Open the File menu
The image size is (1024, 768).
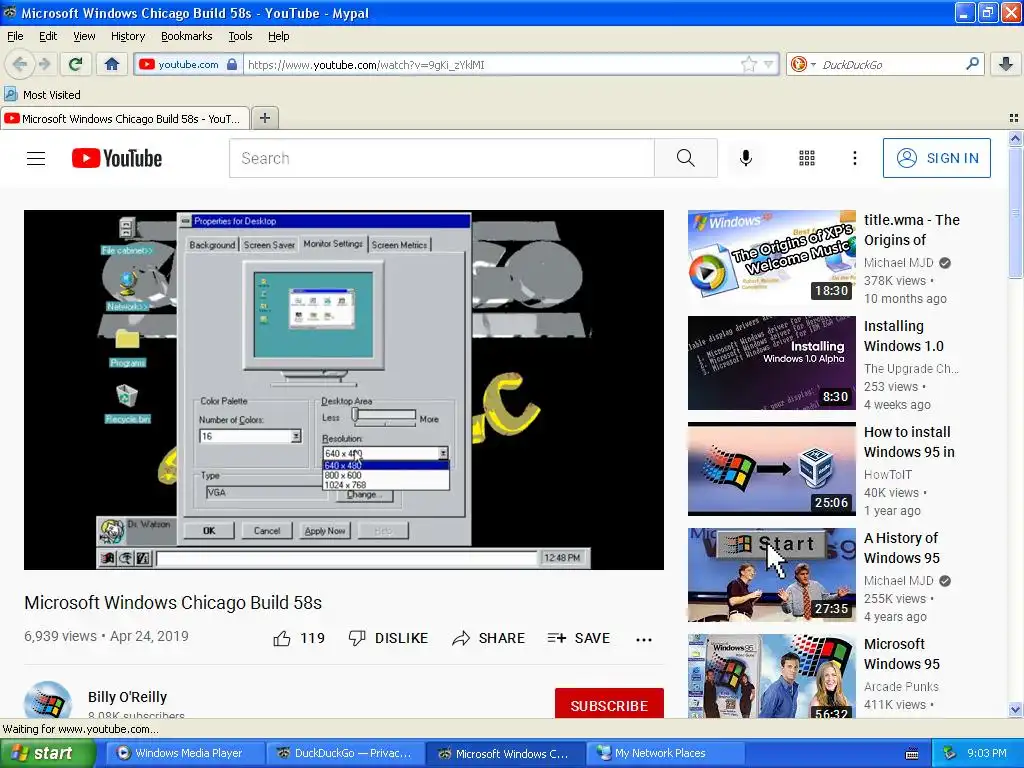point(15,36)
